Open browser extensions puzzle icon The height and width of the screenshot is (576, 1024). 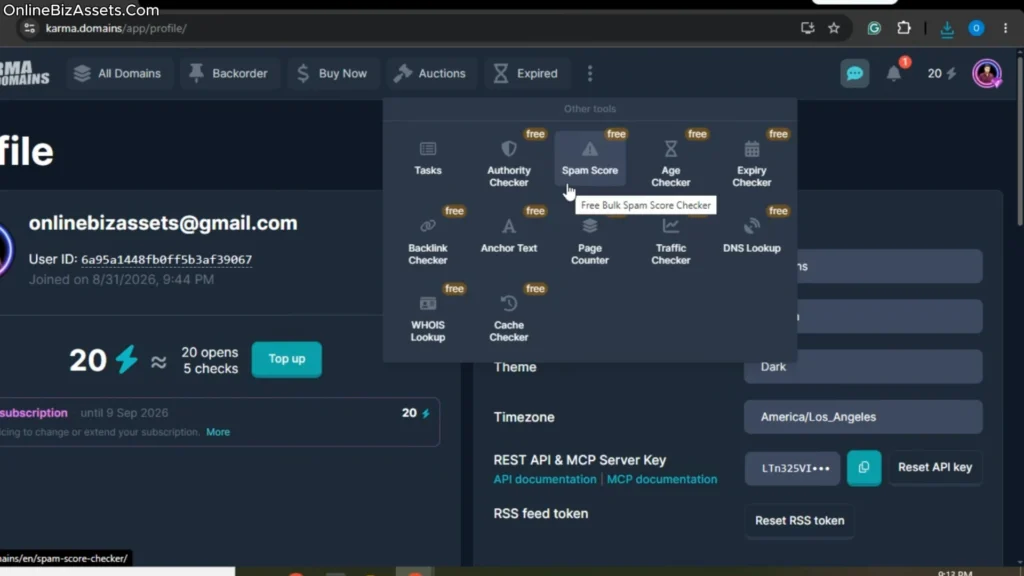(904, 28)
